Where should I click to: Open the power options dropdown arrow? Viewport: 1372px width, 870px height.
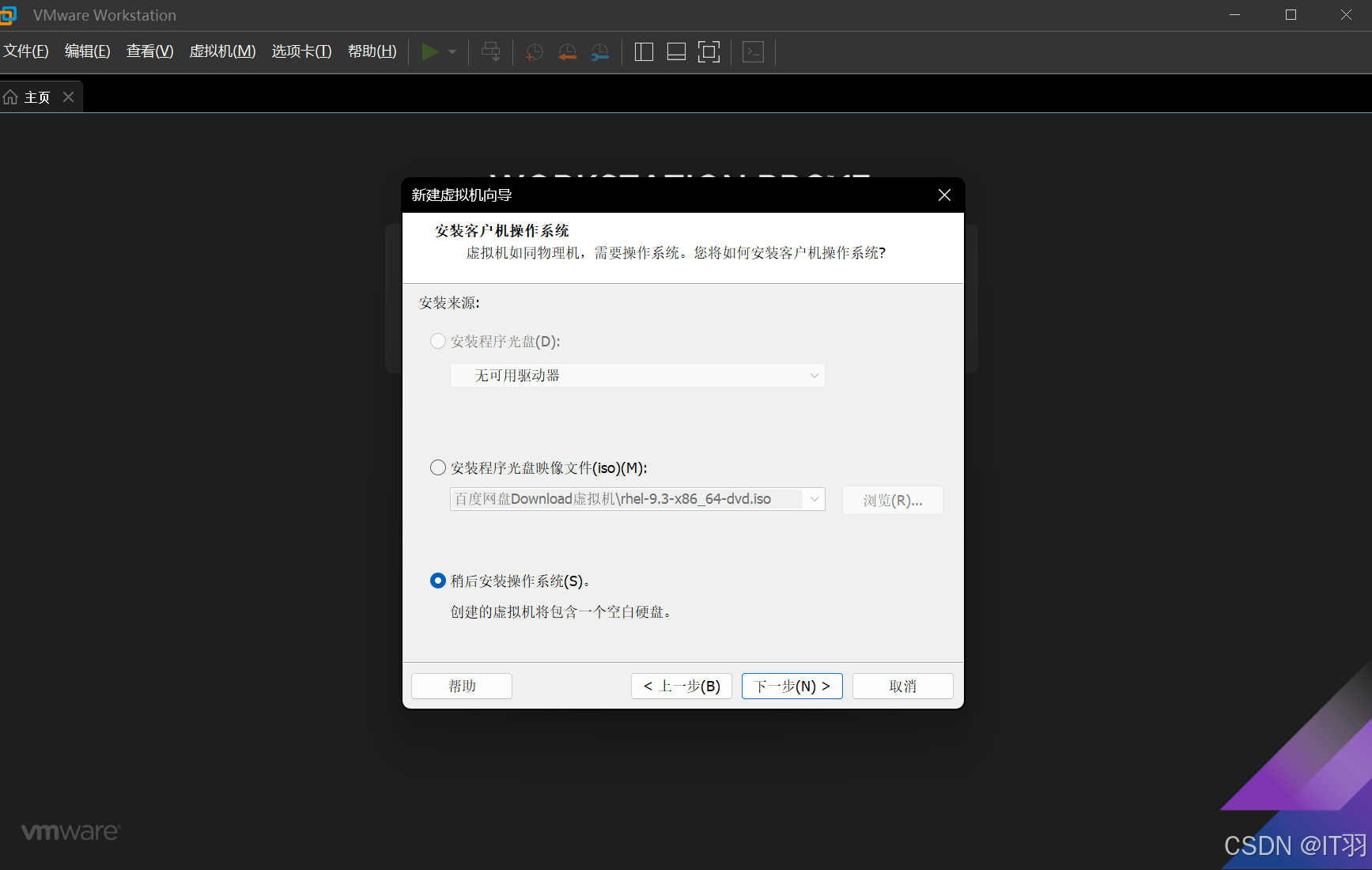(x=452, y=52)
